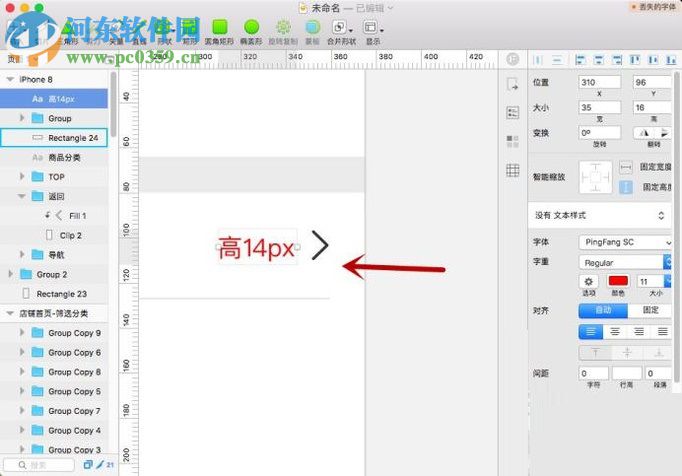Click distribute horizontally icon in inspector
The width and height of the screenshot is (682, 476).
tap(538, 60)
